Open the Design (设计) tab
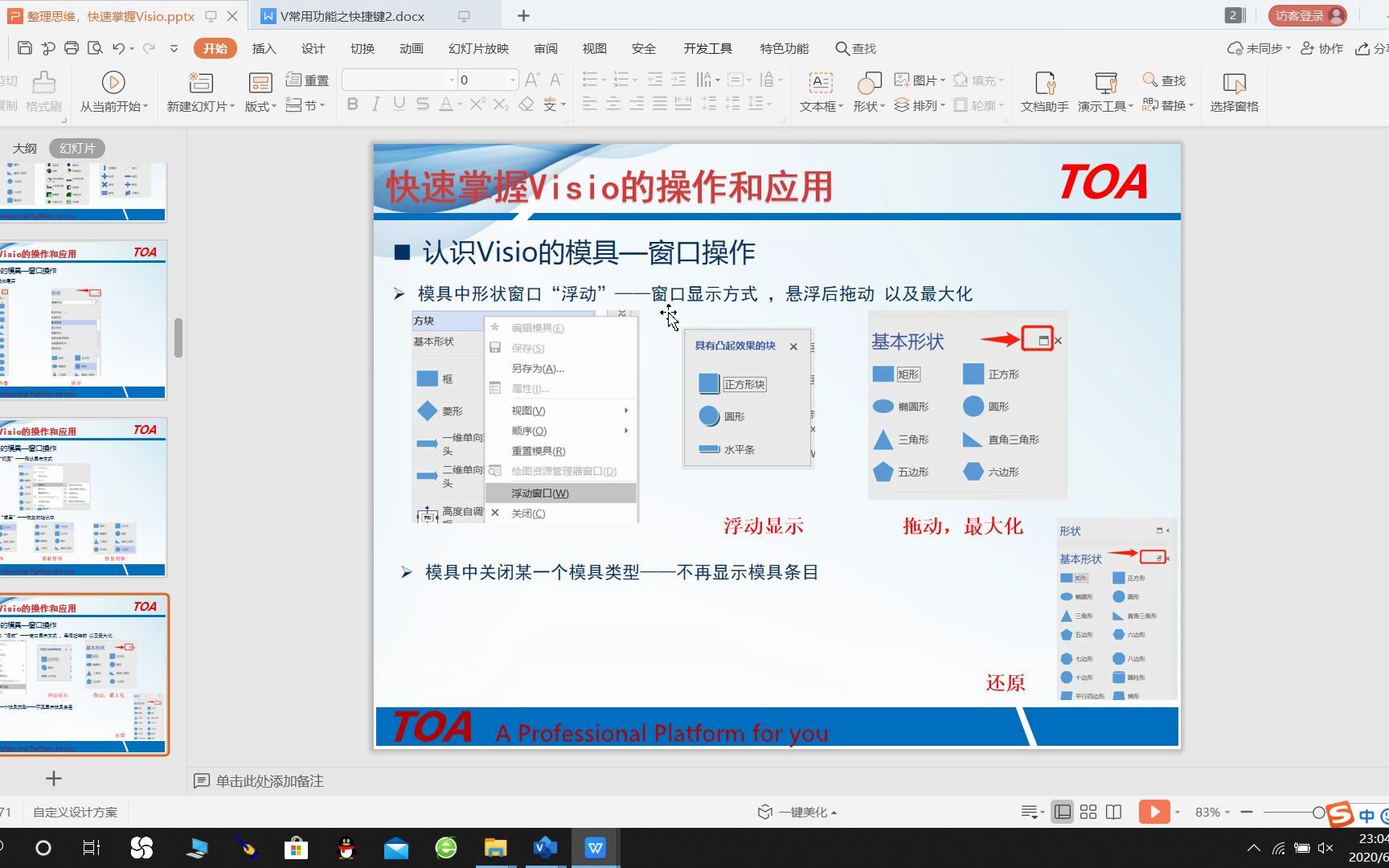The width and height of the screenshot is (1389, 868). pos(313,48)
